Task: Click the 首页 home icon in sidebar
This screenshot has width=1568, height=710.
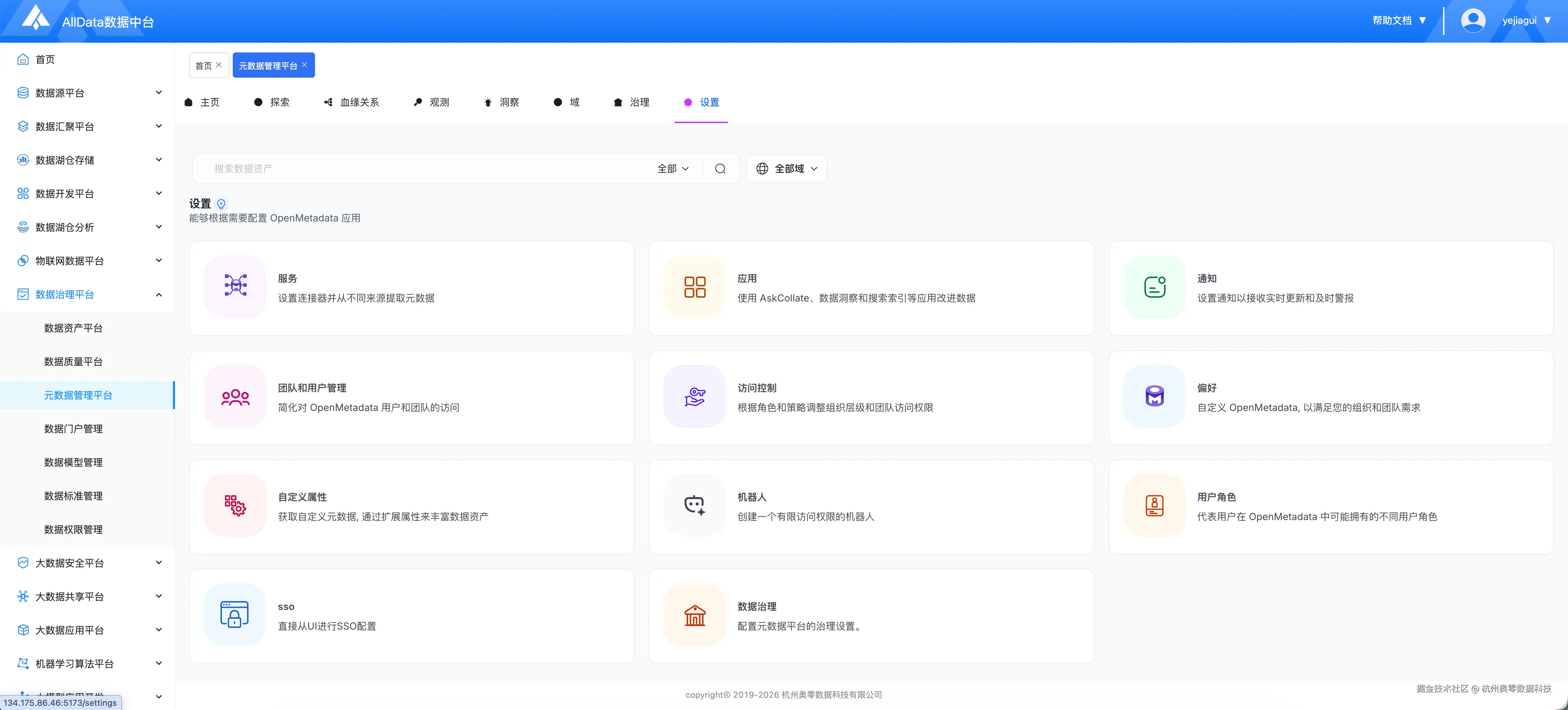Action: point(23,59)
